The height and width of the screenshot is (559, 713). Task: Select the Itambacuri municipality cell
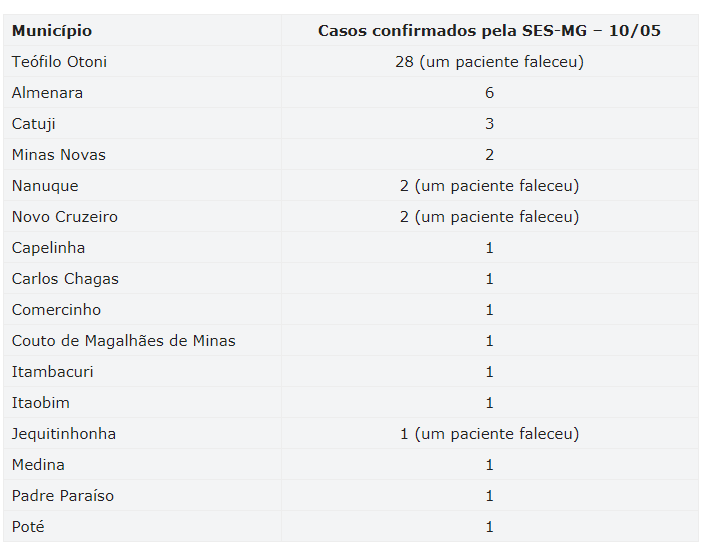pyautogui.click(x=53, y=372)
